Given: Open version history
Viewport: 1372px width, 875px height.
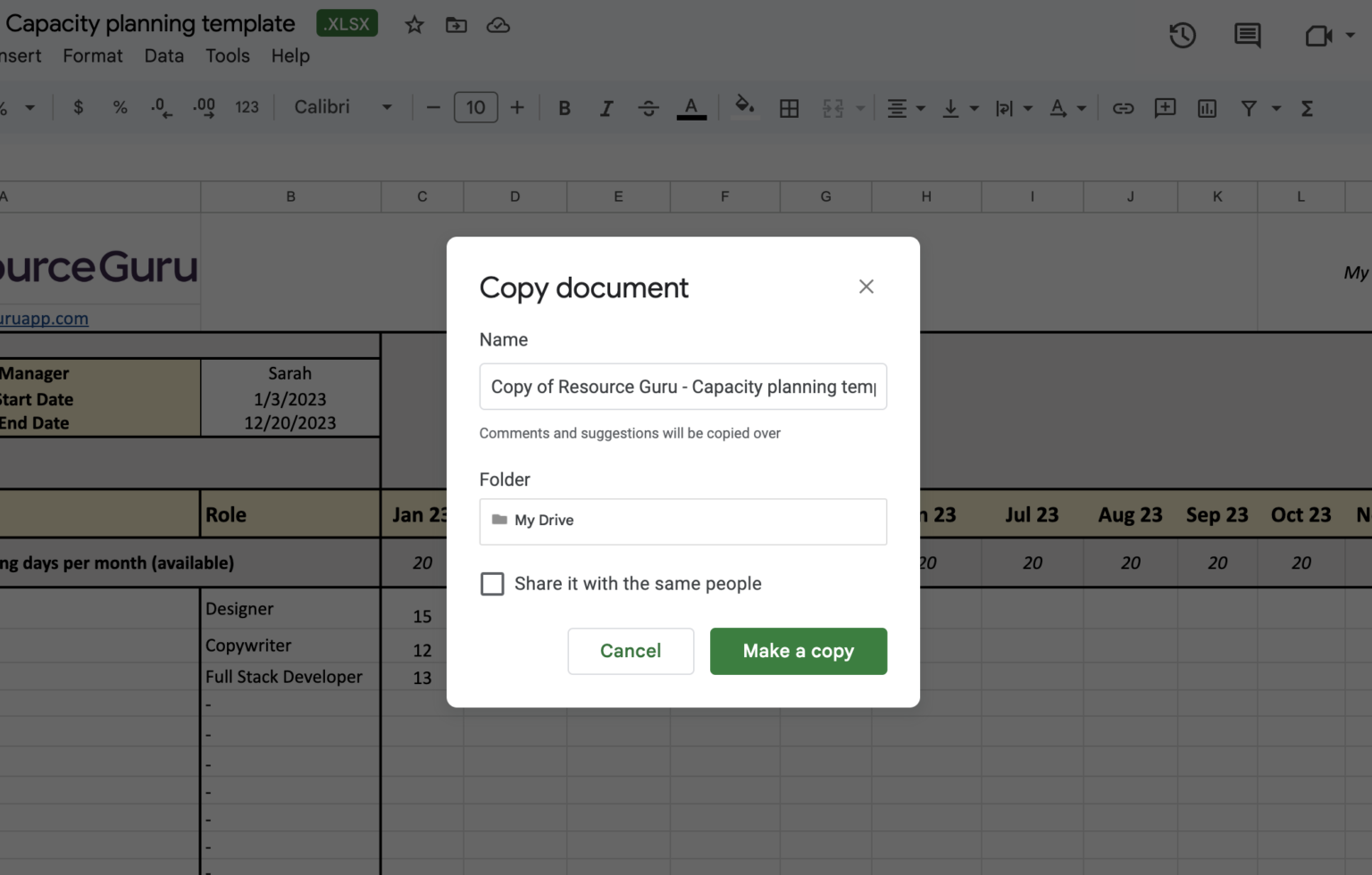Looking at the screenshot, I should coord(1182,36).
